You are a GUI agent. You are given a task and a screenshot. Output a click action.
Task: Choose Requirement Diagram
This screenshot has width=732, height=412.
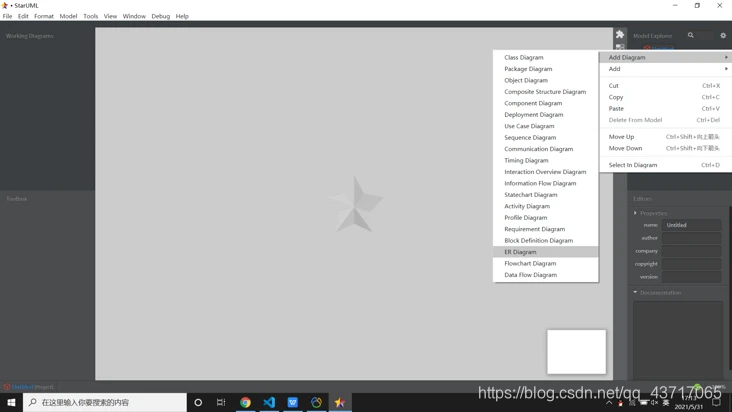click(x=546, y=229)
